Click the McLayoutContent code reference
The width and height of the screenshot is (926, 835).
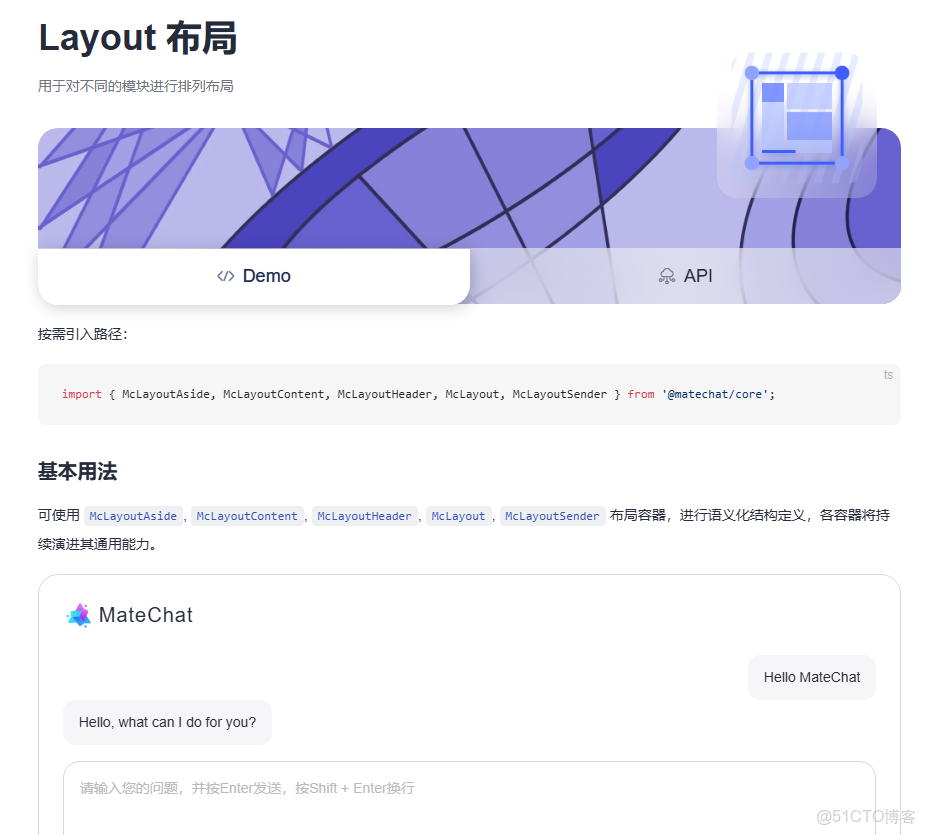(246, 515)
